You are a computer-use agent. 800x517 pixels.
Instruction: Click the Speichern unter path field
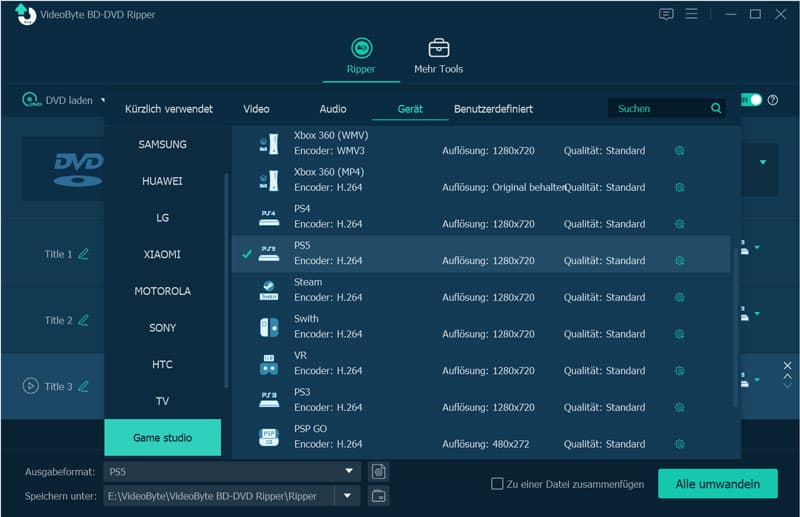[x=219, y=496]
